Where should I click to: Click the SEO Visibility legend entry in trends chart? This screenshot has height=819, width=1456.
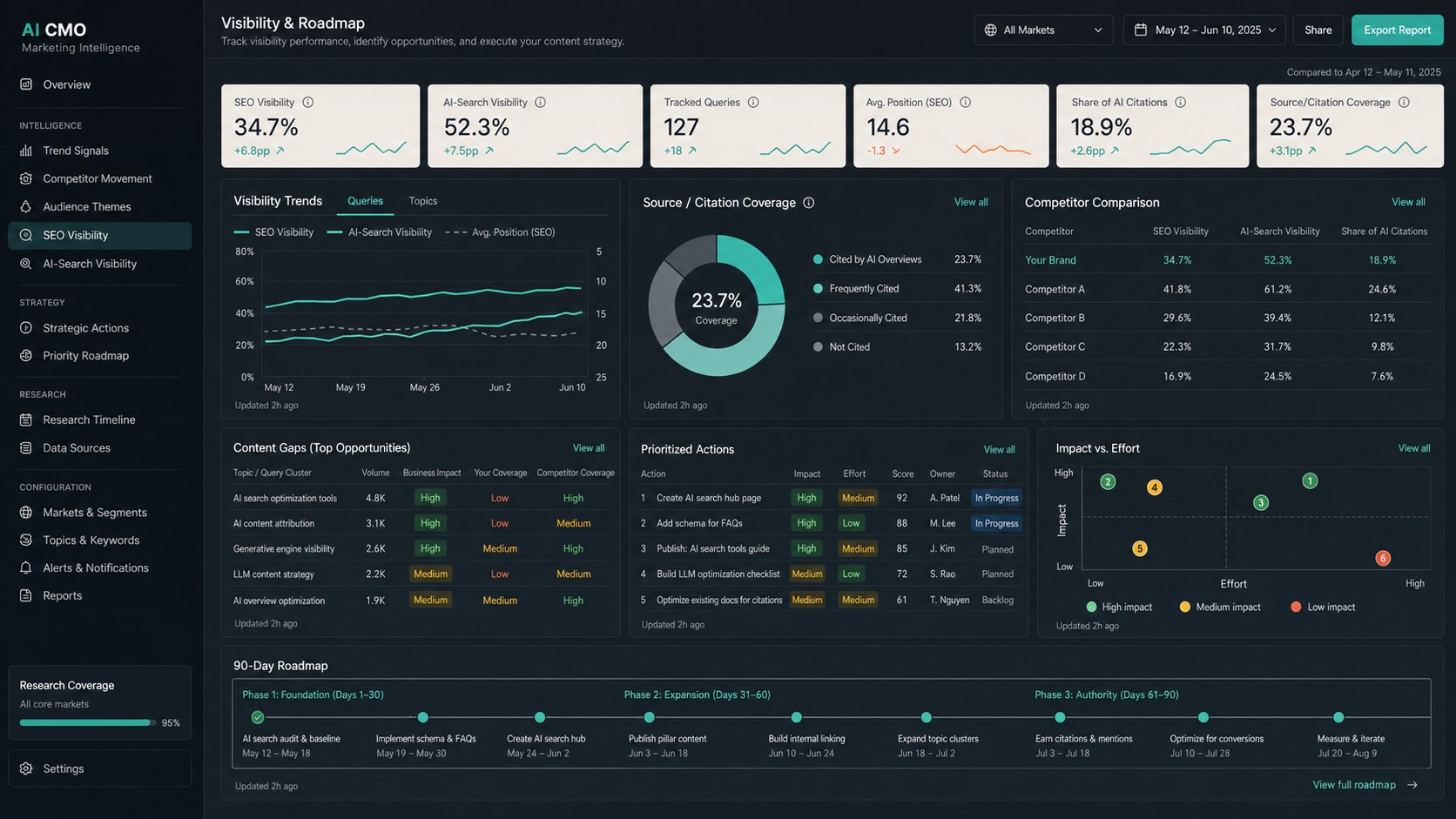coord(273,232)
